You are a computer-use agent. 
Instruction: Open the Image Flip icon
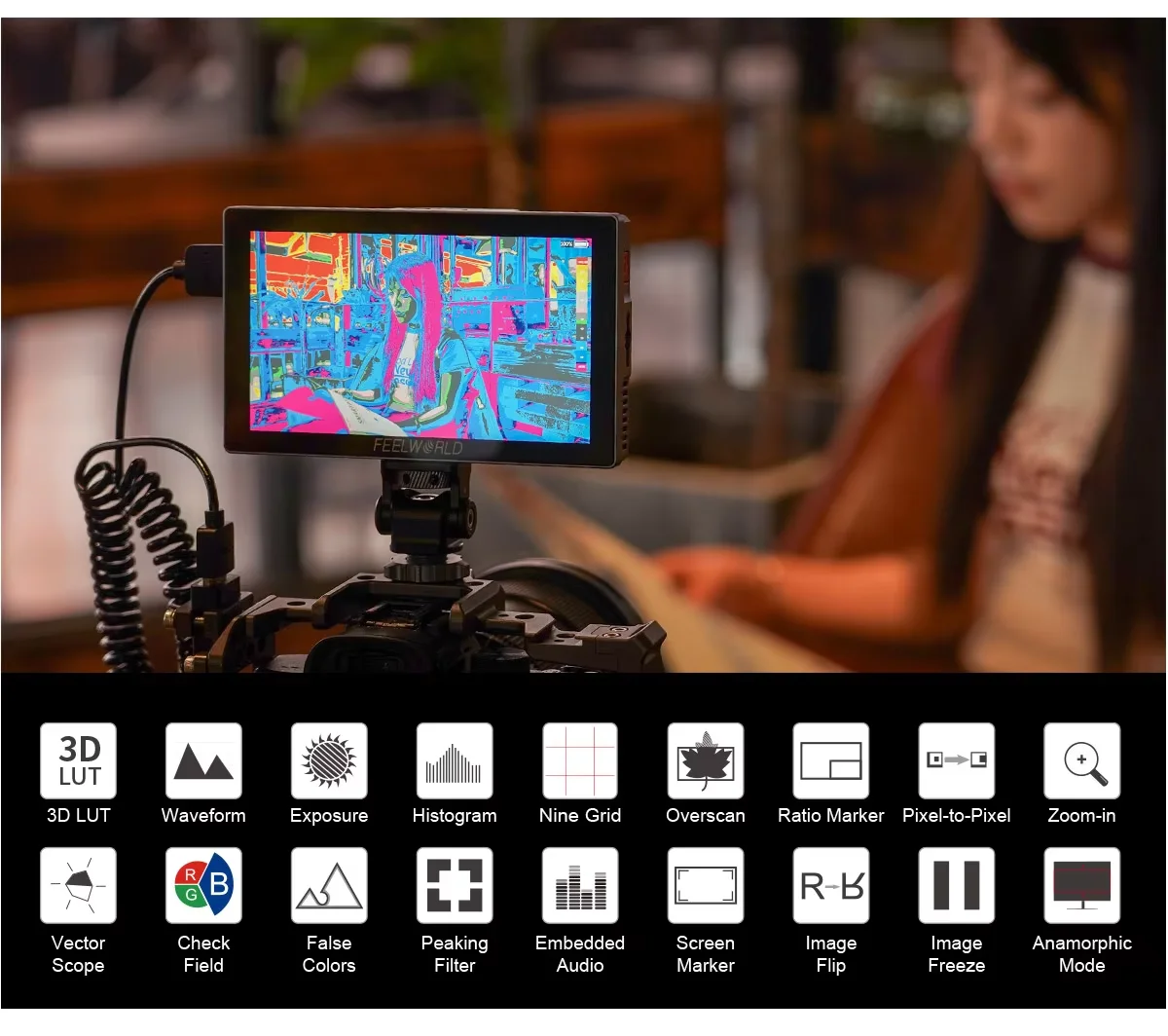coord(831,885)
